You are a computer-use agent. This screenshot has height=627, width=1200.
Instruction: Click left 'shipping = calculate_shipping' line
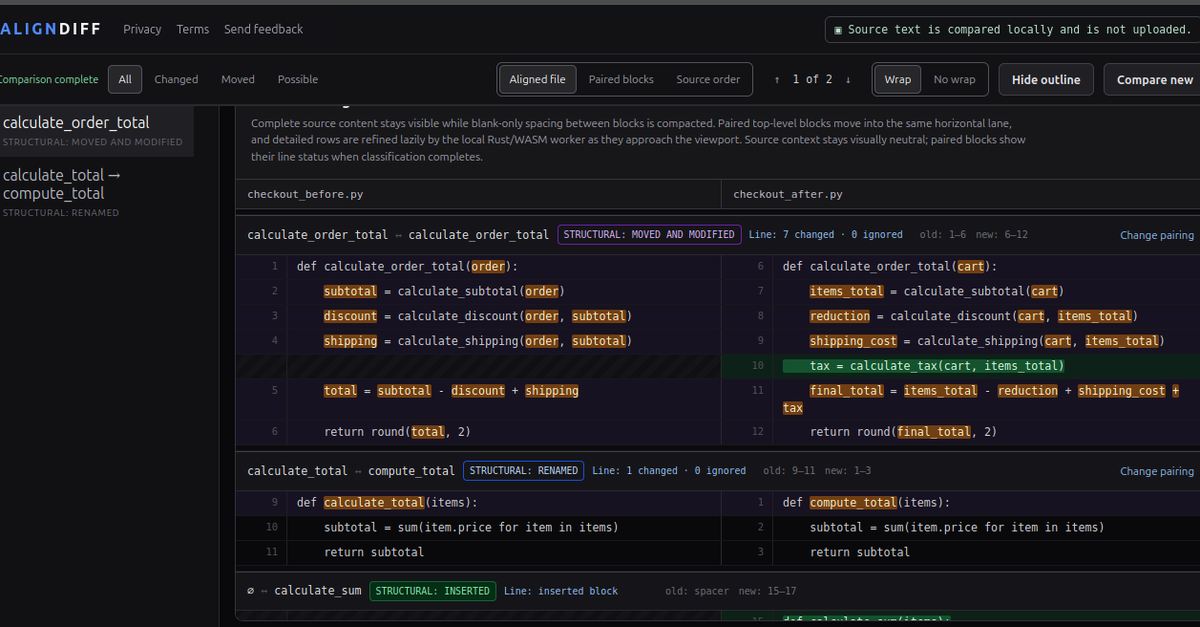[478, 341]
